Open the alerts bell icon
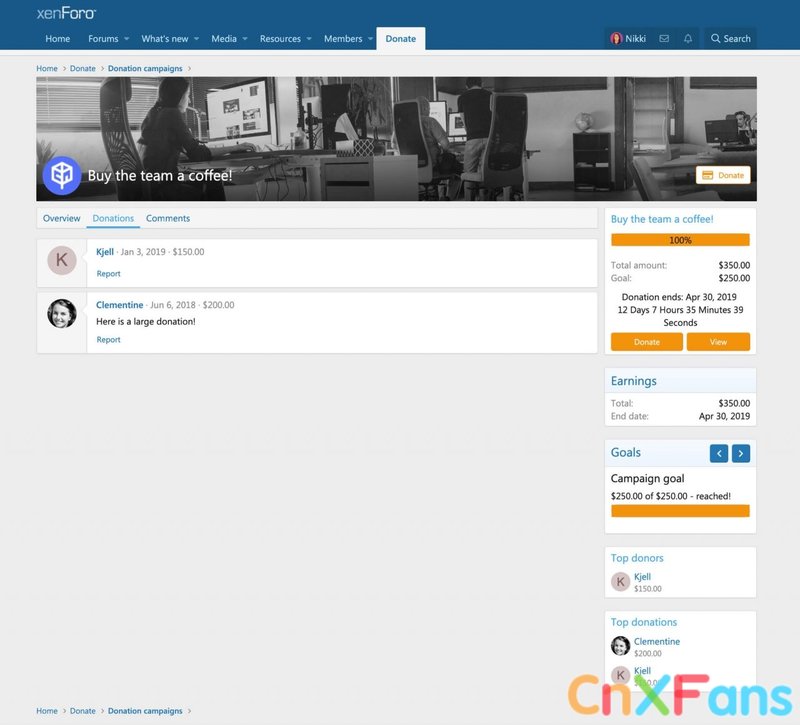800x725 pixels. 688,38
